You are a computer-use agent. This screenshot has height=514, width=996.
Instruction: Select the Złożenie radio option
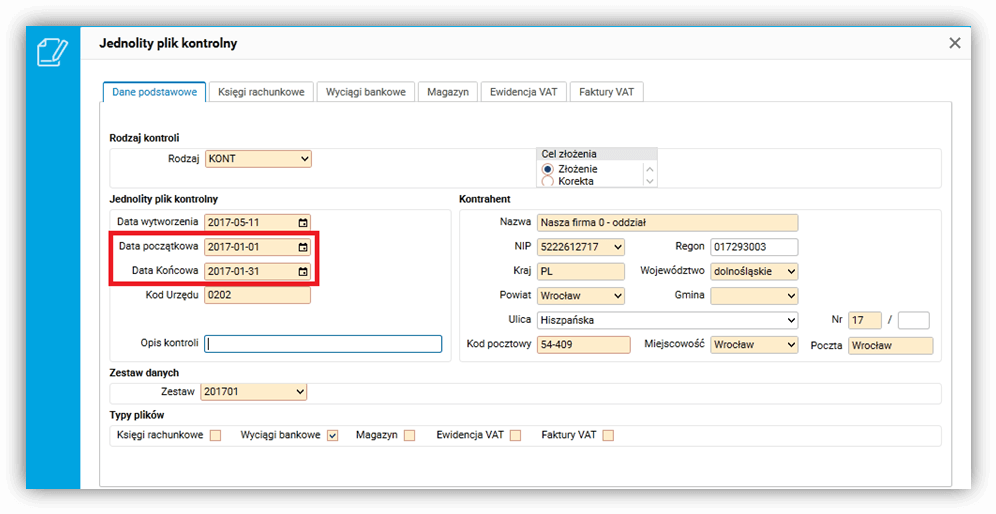[x=548, y=169]
